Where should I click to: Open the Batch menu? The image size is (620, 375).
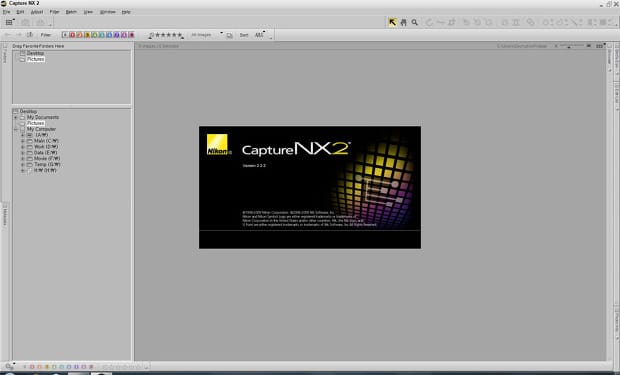tap(71, 12)
